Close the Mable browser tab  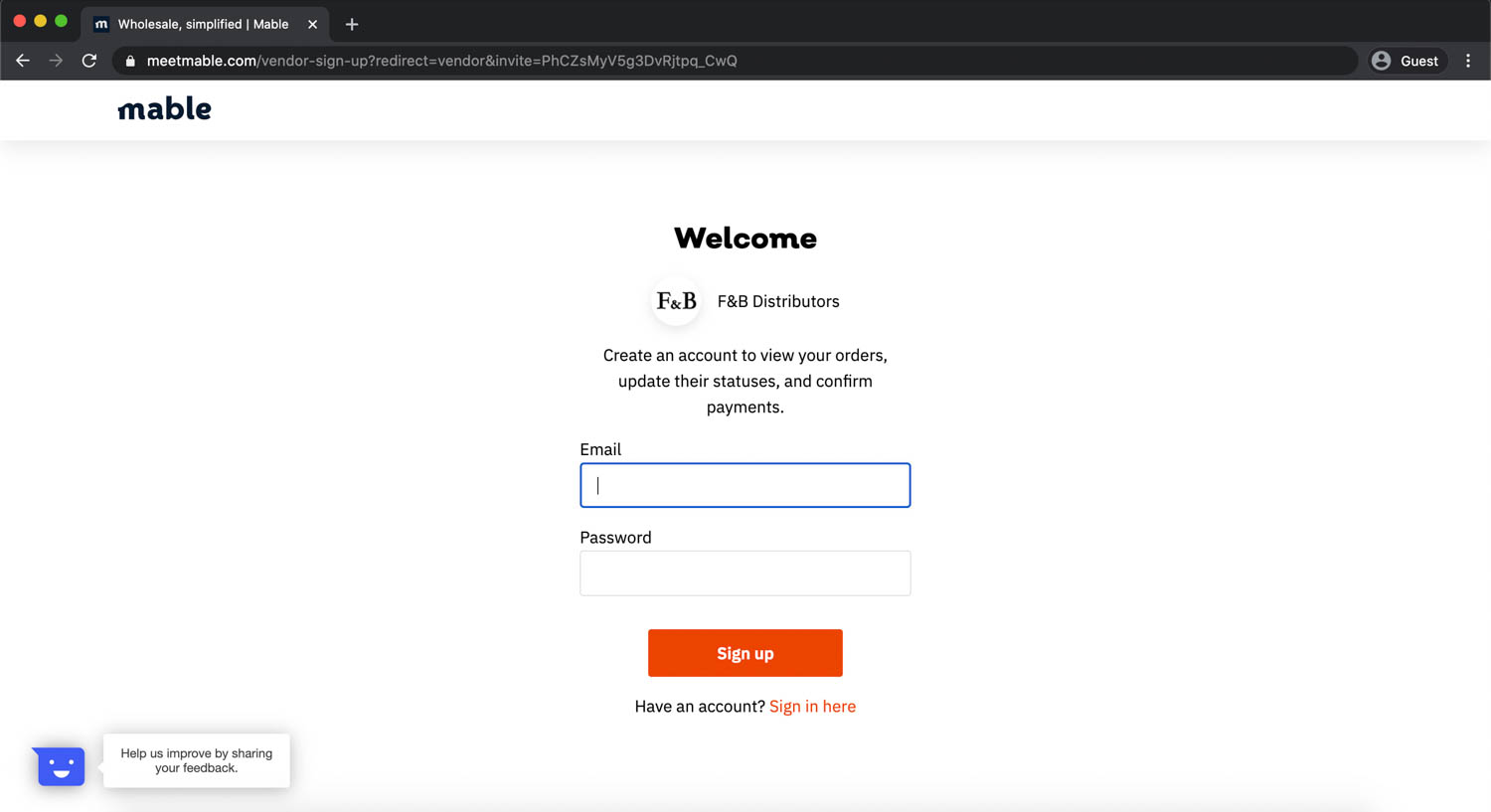[x=312, y=24]
